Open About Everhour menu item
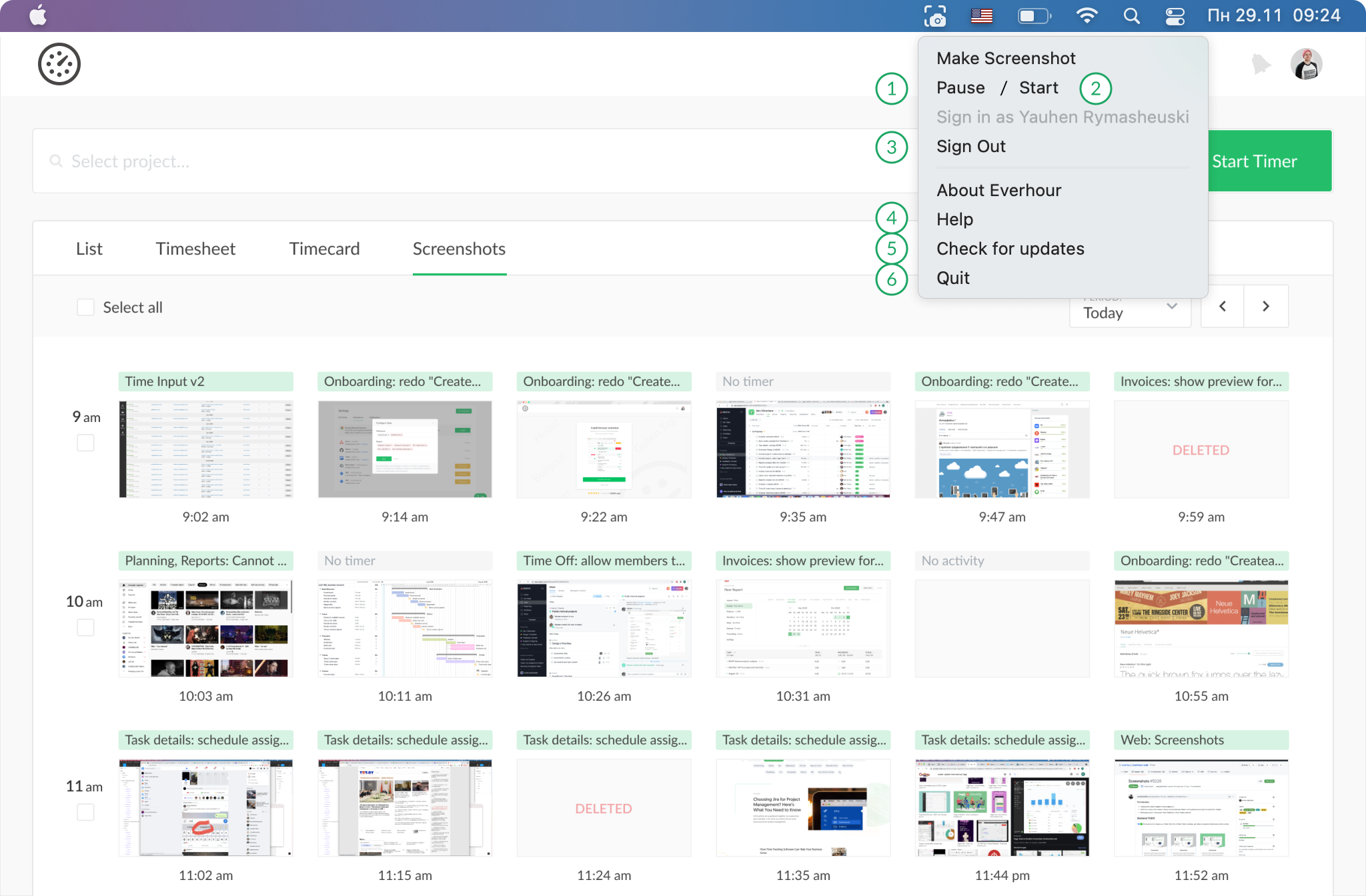Viewport: 1366px width, 896px height. pyautogui.click(x=999, y=191)
